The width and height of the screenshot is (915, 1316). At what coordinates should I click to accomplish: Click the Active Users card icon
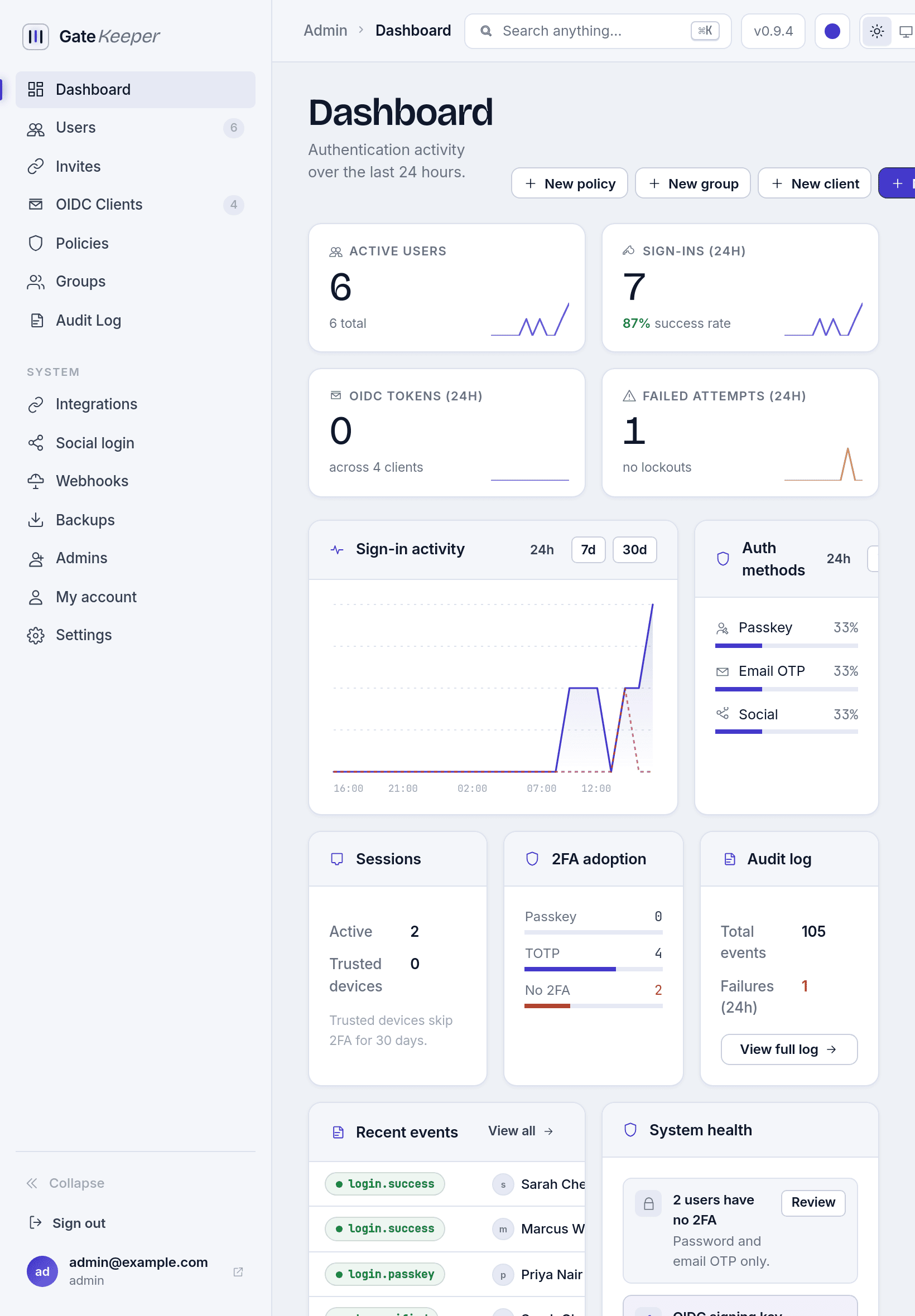tap(336, 252)
